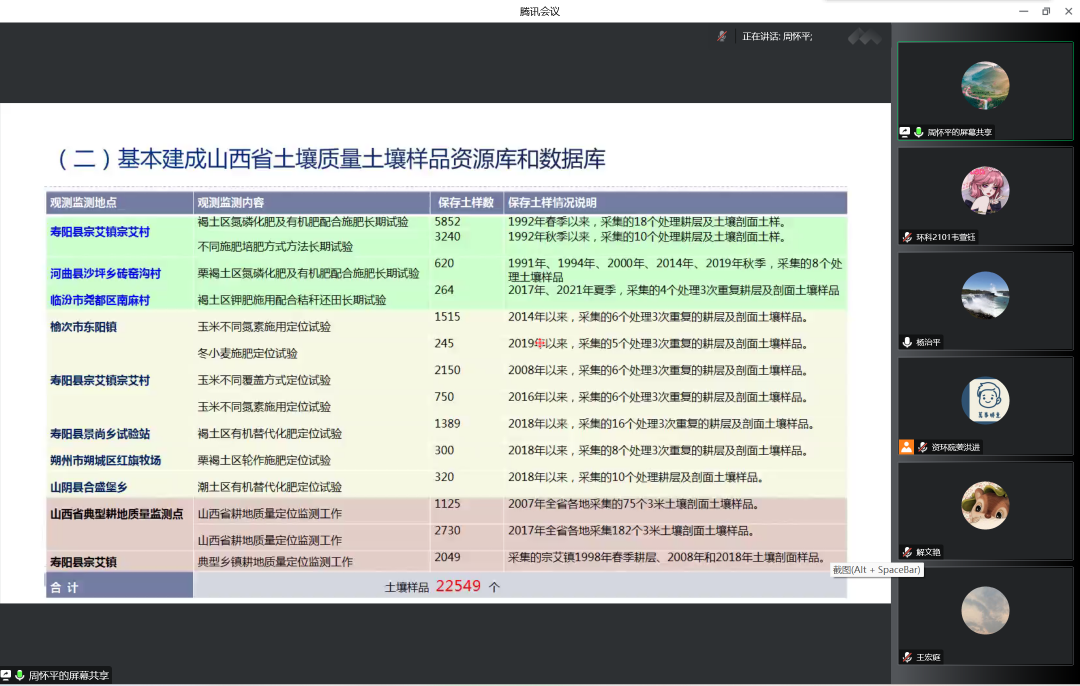
Task: Click the red total value 22549
Action: coord(458,586)
